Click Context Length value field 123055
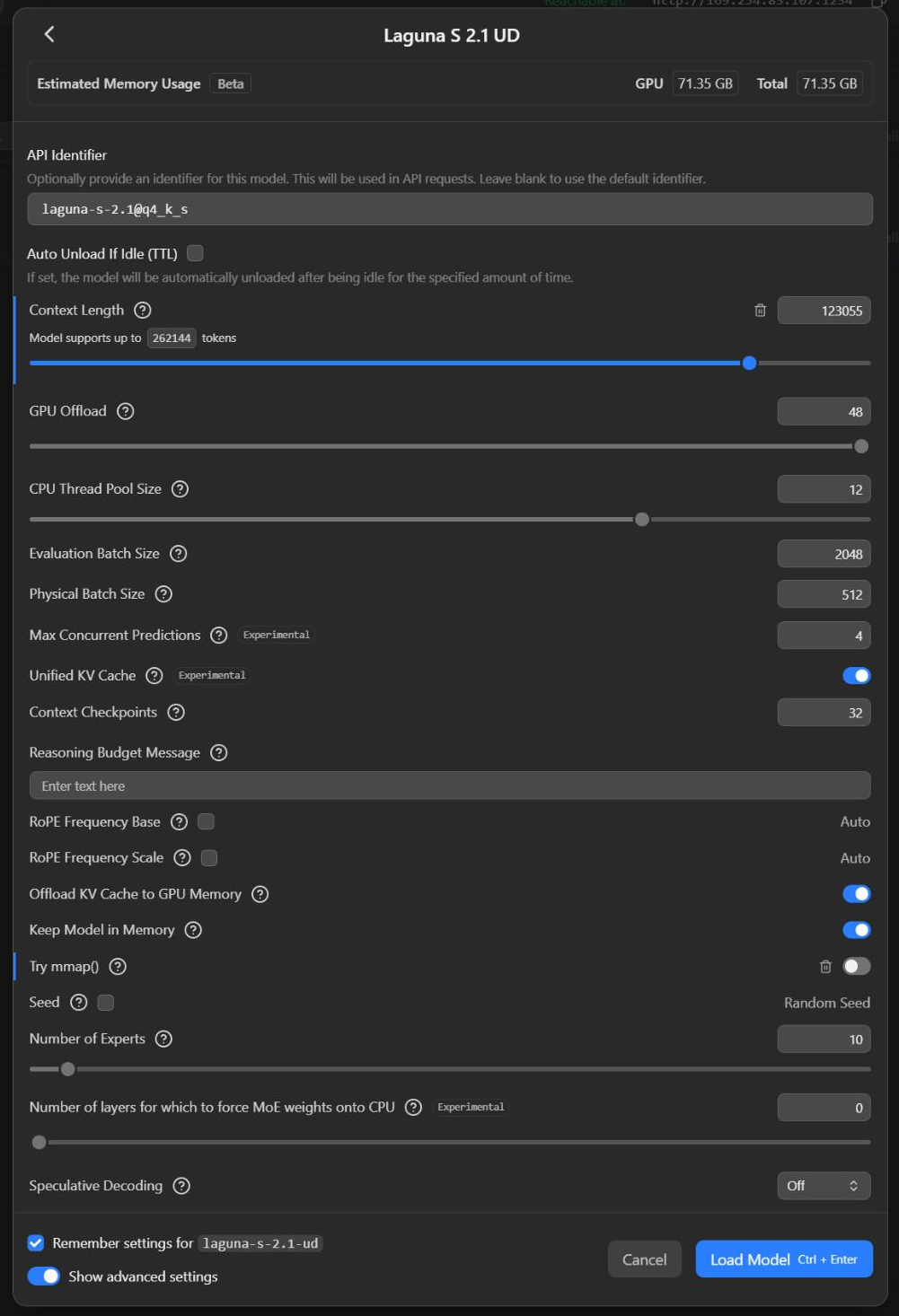 [x=824, y=311]
